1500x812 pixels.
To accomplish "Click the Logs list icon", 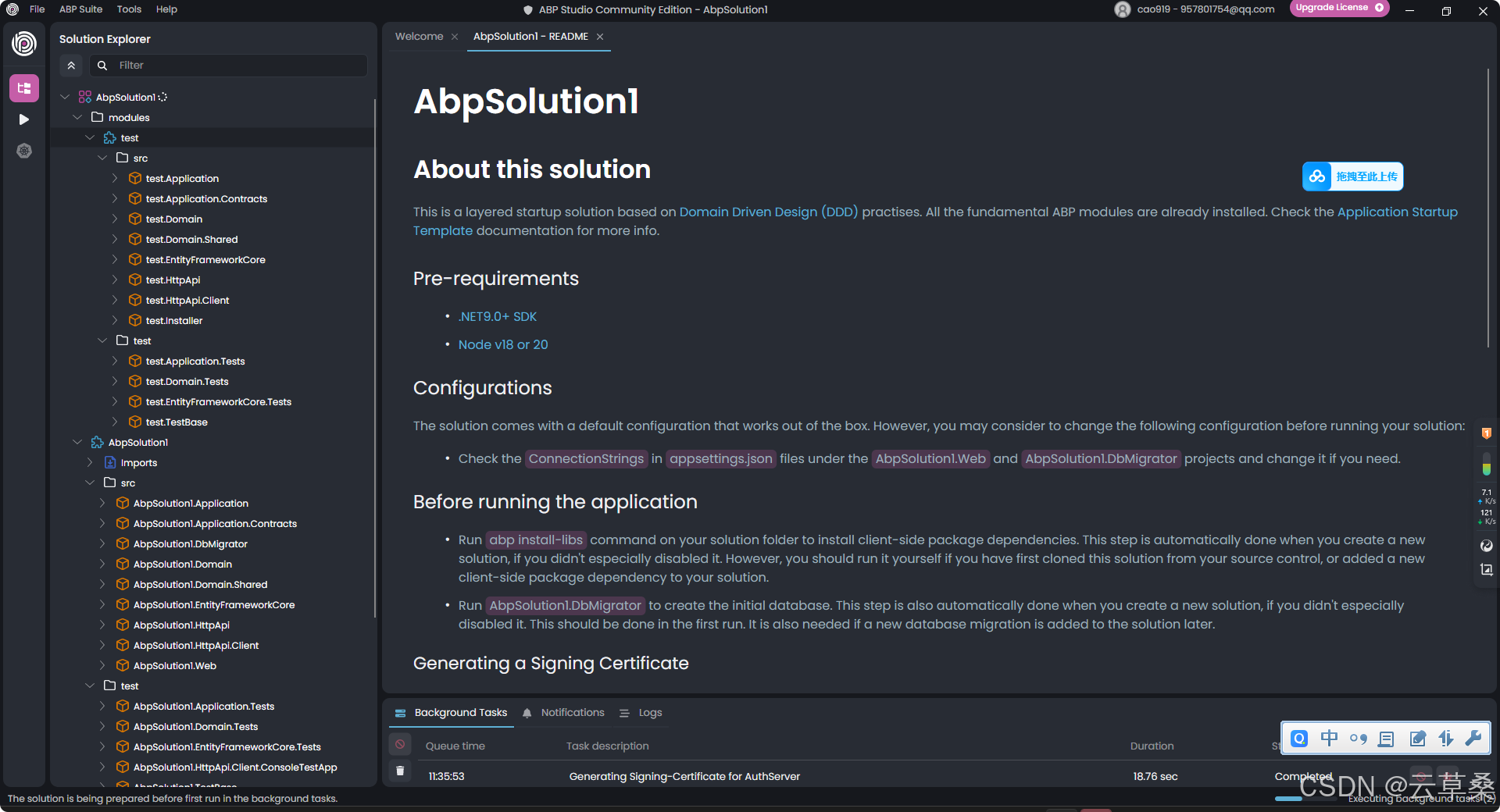I will pos(624,713).
